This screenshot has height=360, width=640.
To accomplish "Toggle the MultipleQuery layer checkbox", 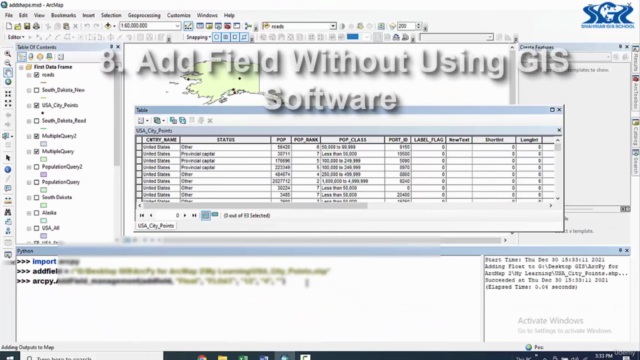I will click(37, 152).
